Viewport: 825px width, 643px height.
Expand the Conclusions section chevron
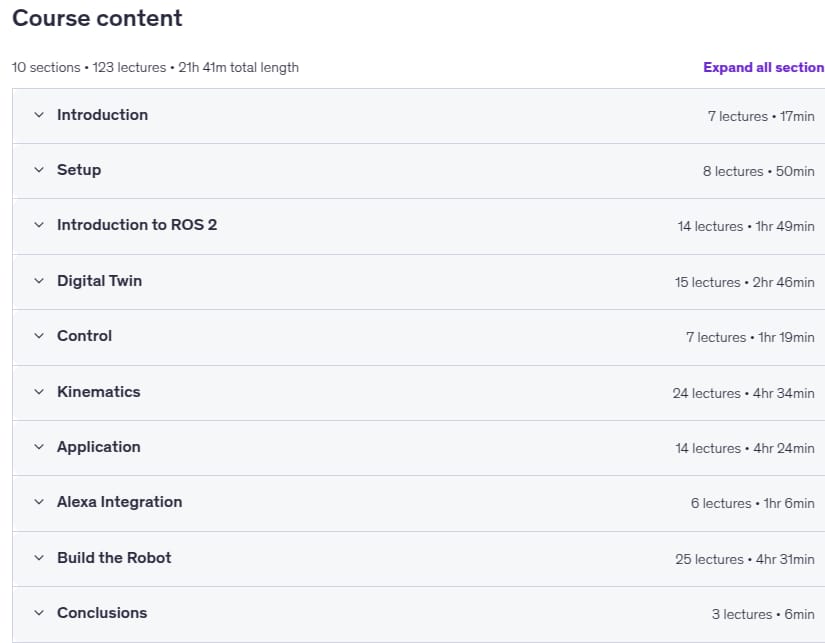39,612
